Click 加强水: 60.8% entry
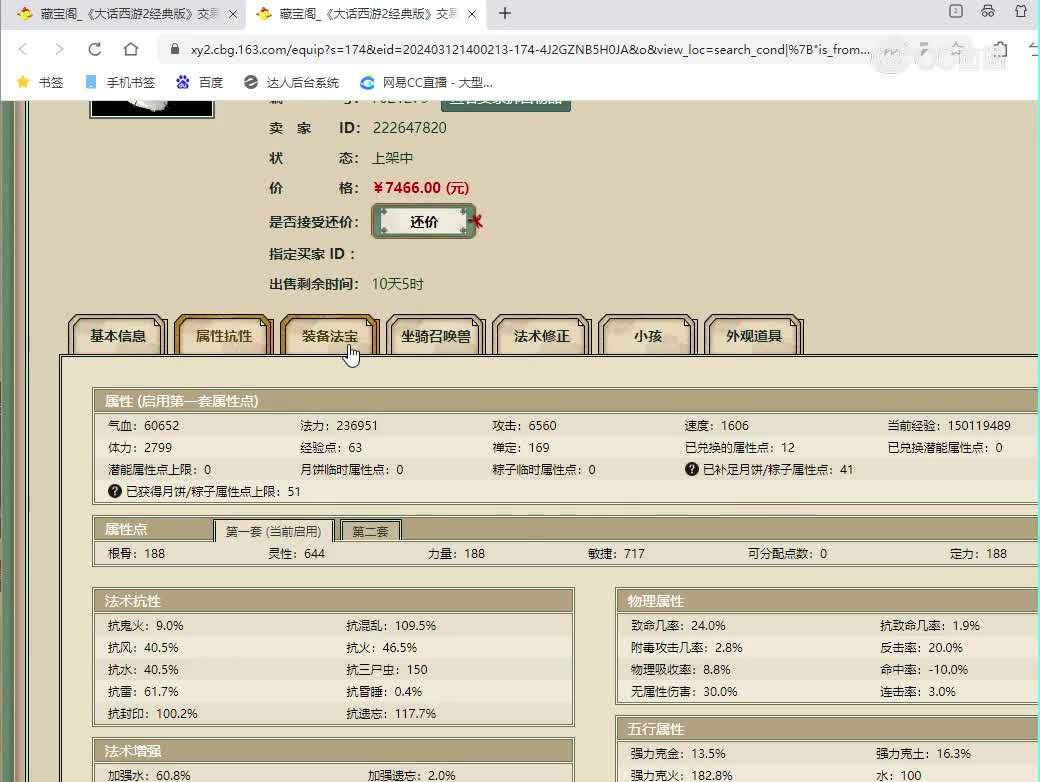Image resolution: width=1040 pixels, height=782 pixels. [149, 775]
